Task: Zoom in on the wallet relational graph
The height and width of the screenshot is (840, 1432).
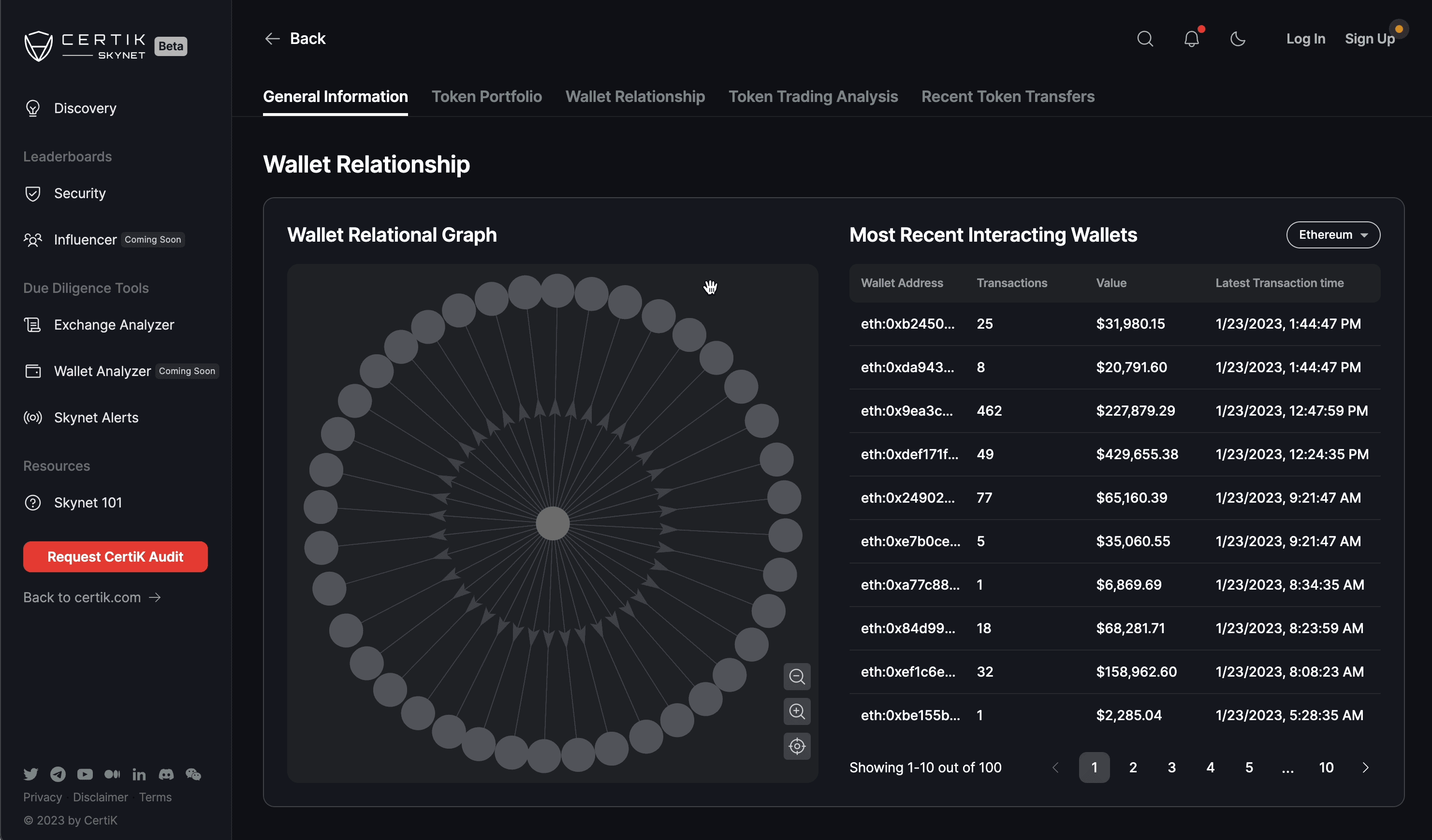Action: click(797, 711)
